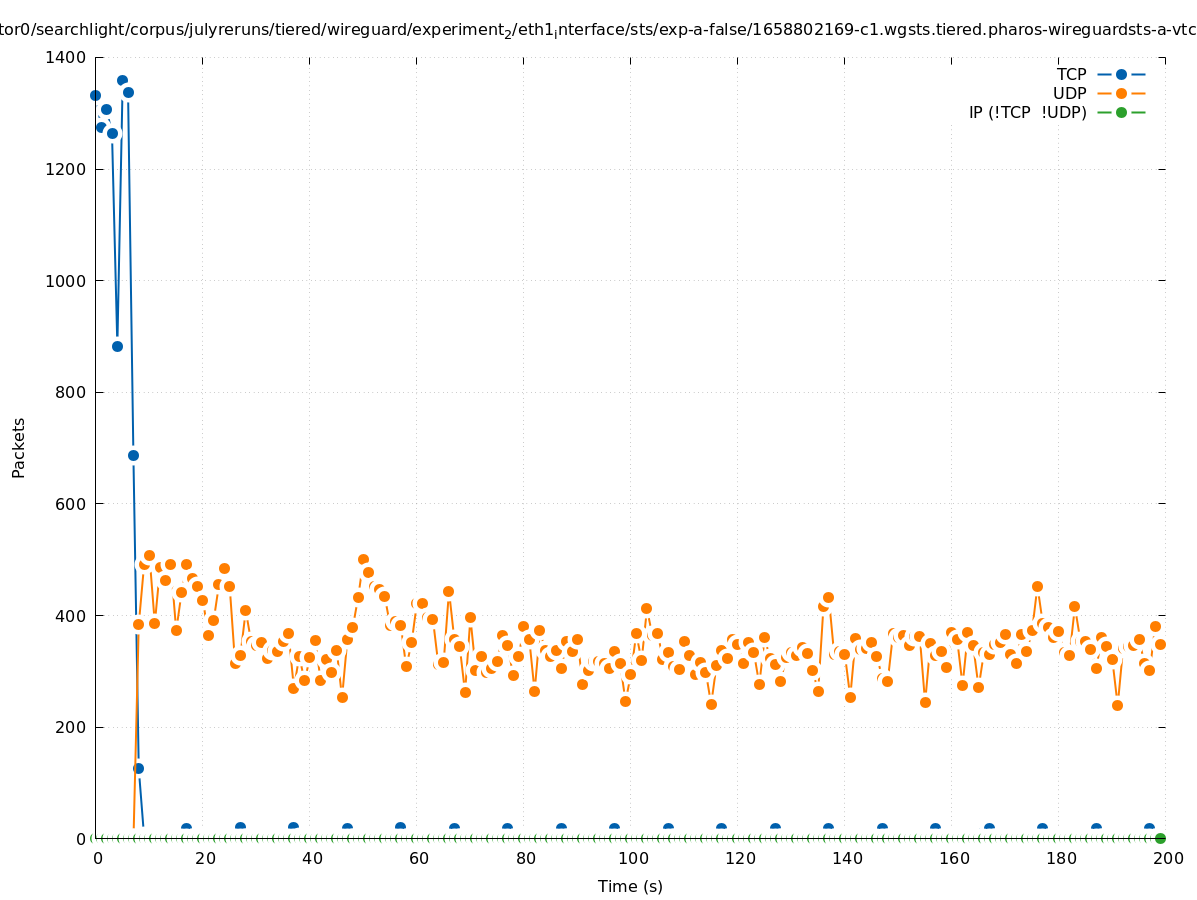Click the green IP legend marker

1121,112
